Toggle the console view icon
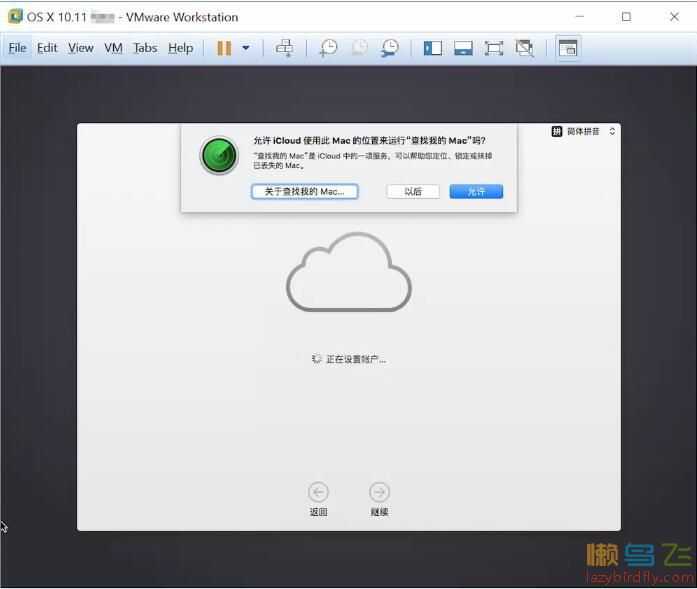Viewport: 697px width, 589px height. [x=568, y=48]
